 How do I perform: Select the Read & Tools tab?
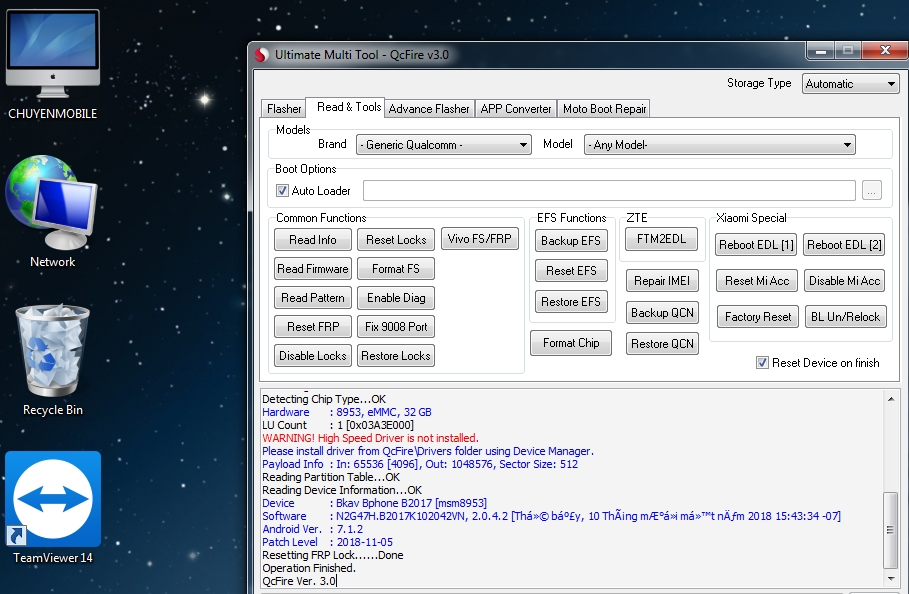coord(348,107)
